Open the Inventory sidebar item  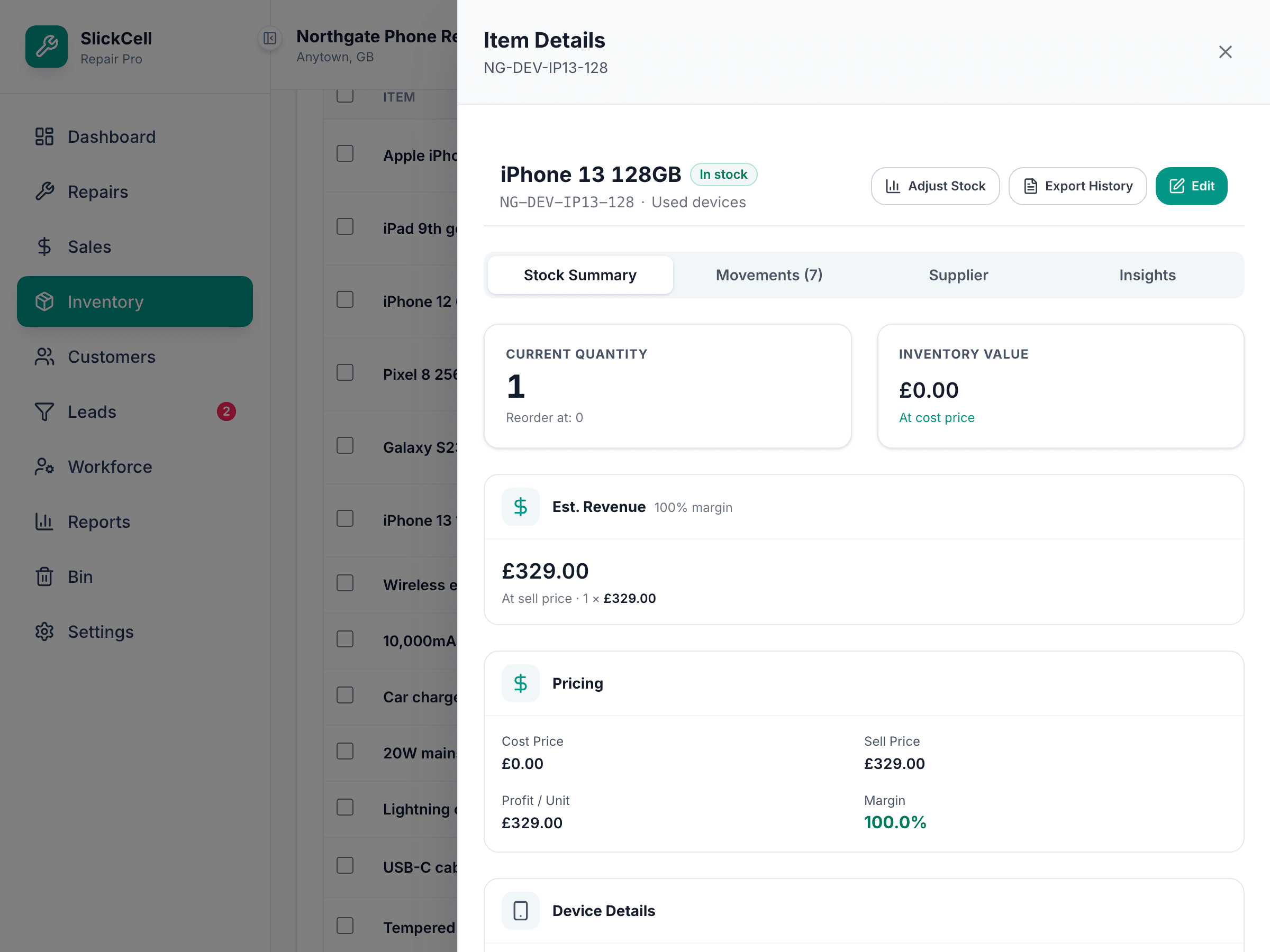[135, 302]
